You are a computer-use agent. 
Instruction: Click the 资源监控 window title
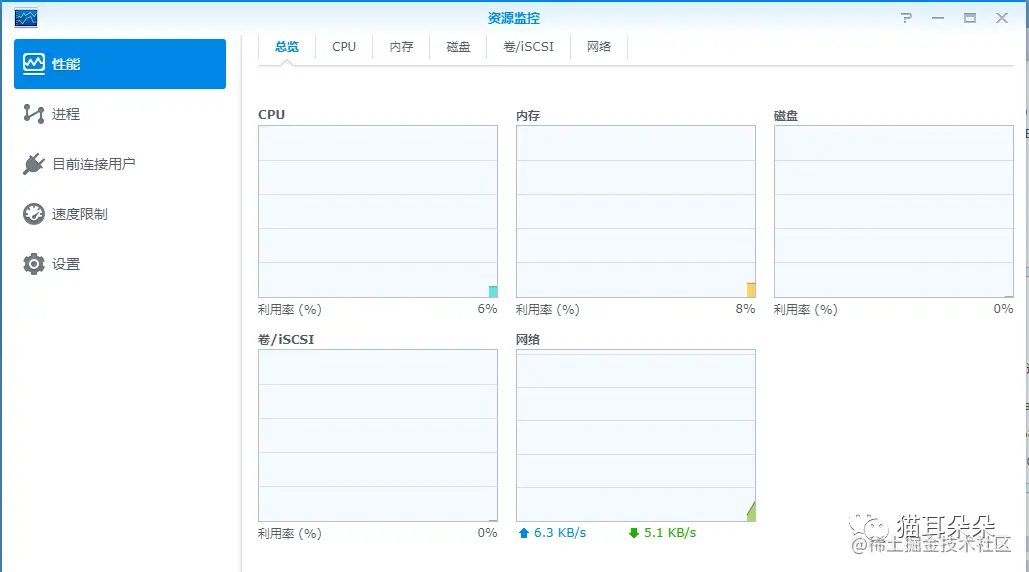tap(514, 18)
